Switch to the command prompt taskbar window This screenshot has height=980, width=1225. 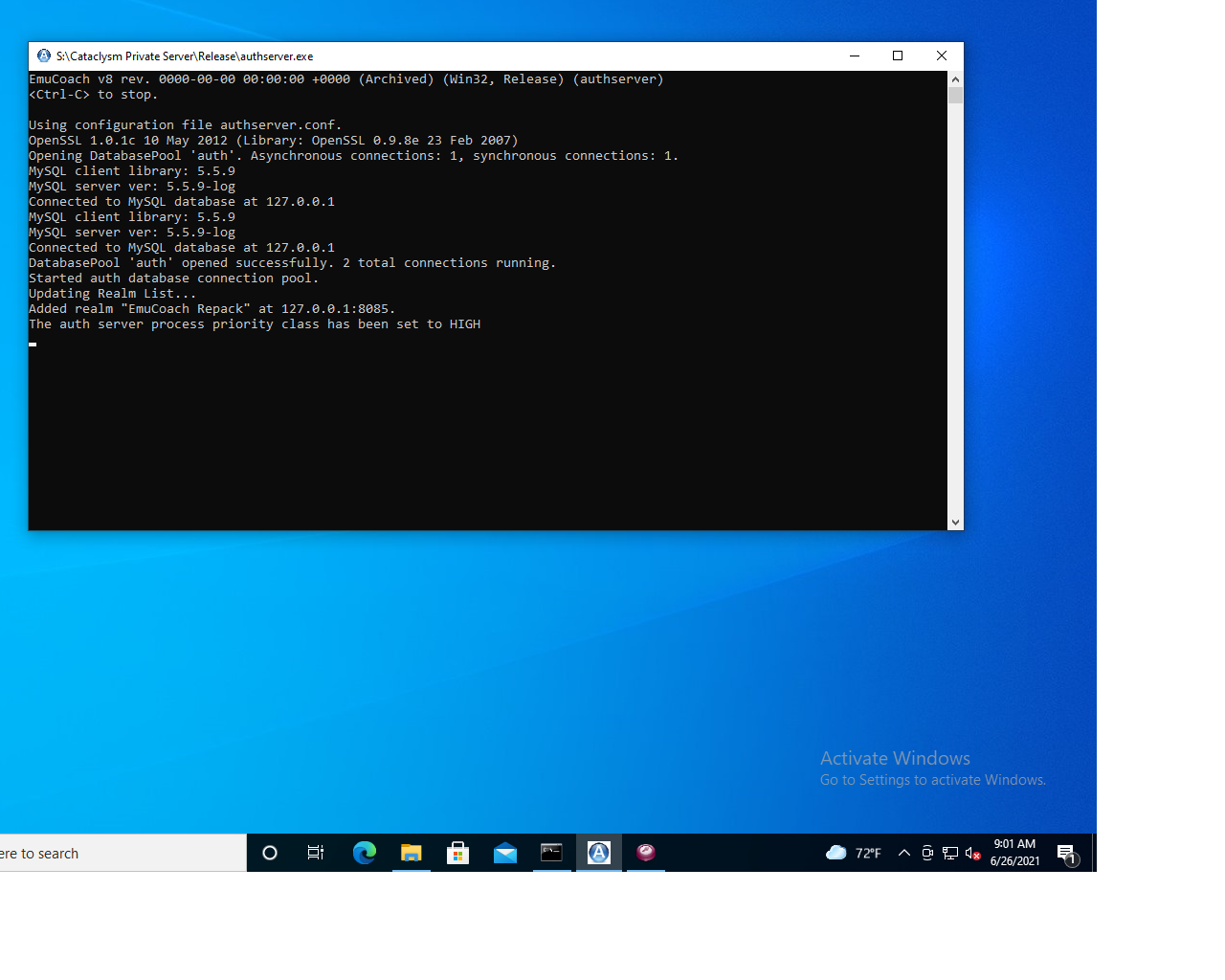click(x=552, y=853)
